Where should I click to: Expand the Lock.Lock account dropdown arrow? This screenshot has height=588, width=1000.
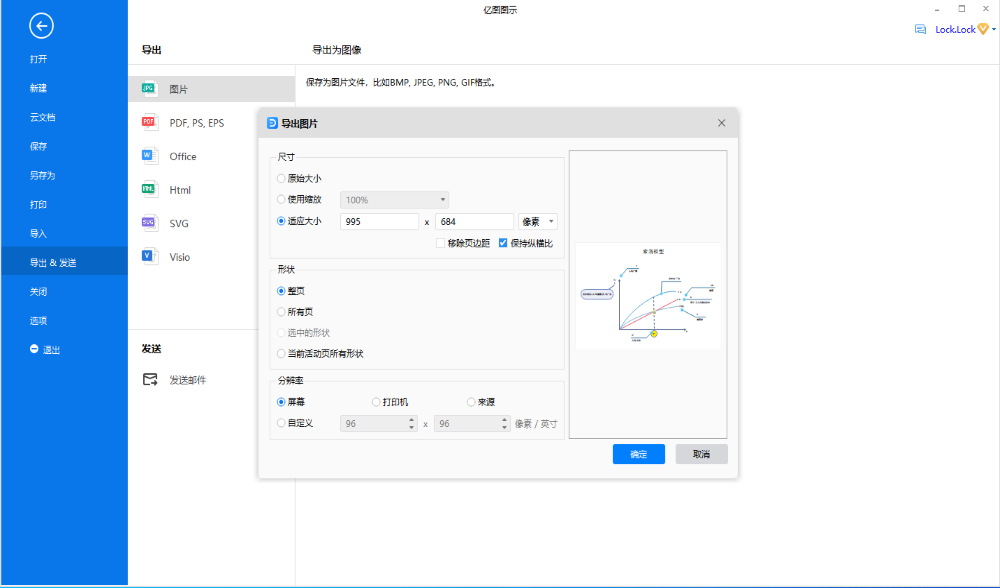click(994, 29)
